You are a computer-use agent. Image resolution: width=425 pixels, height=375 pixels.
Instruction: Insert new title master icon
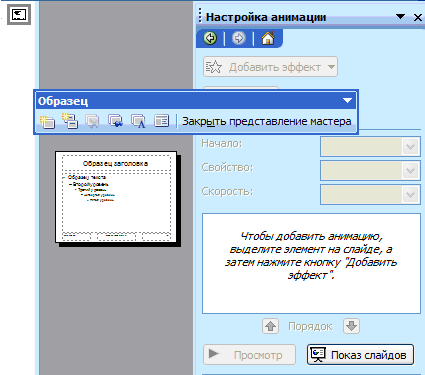[70, 121]
